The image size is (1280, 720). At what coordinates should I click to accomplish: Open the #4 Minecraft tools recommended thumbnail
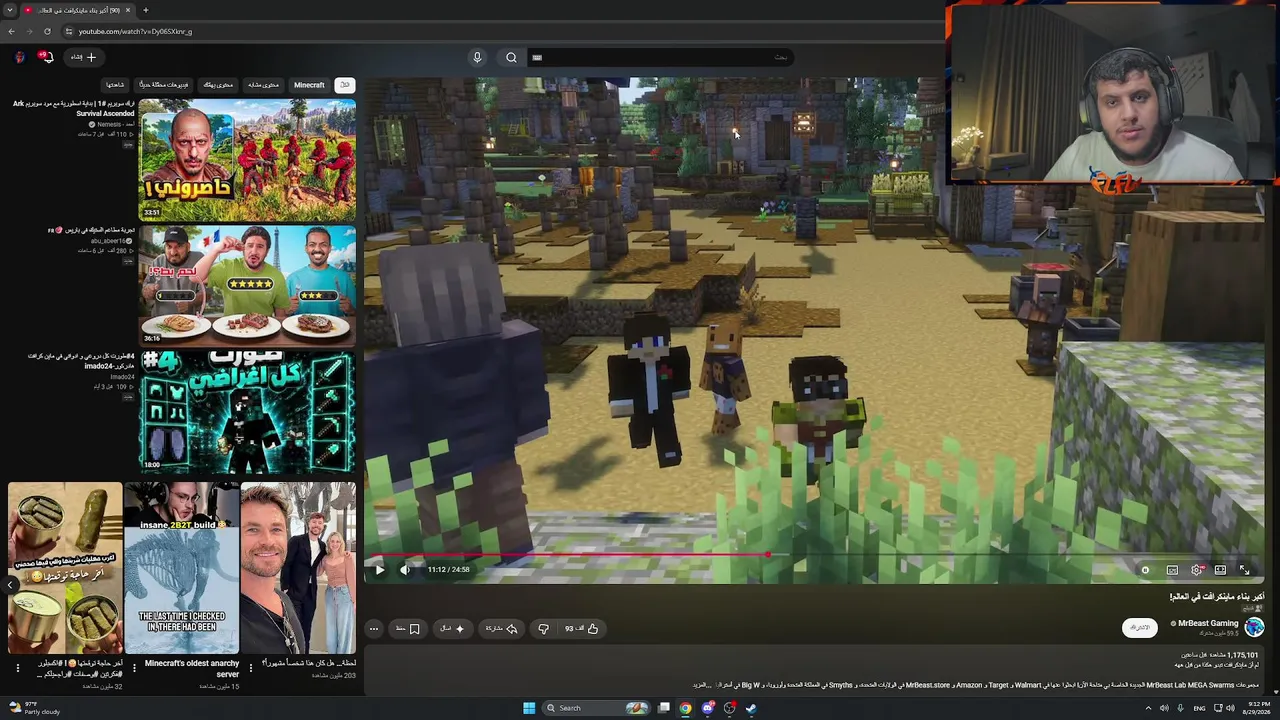[247, 411]
